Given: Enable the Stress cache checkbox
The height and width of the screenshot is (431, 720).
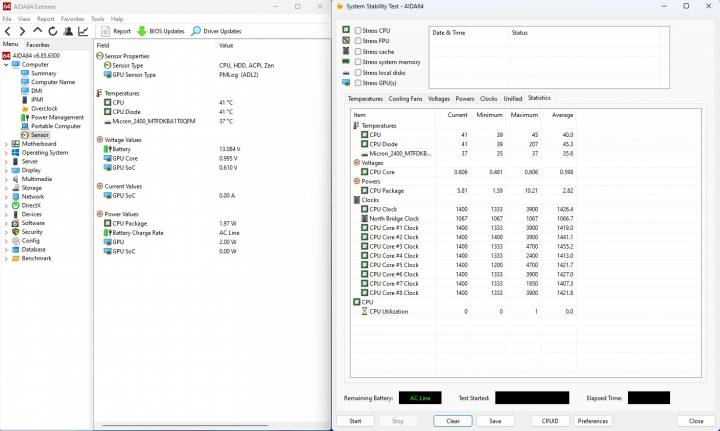Looking at the screenshot, I should tap(358, 52).
